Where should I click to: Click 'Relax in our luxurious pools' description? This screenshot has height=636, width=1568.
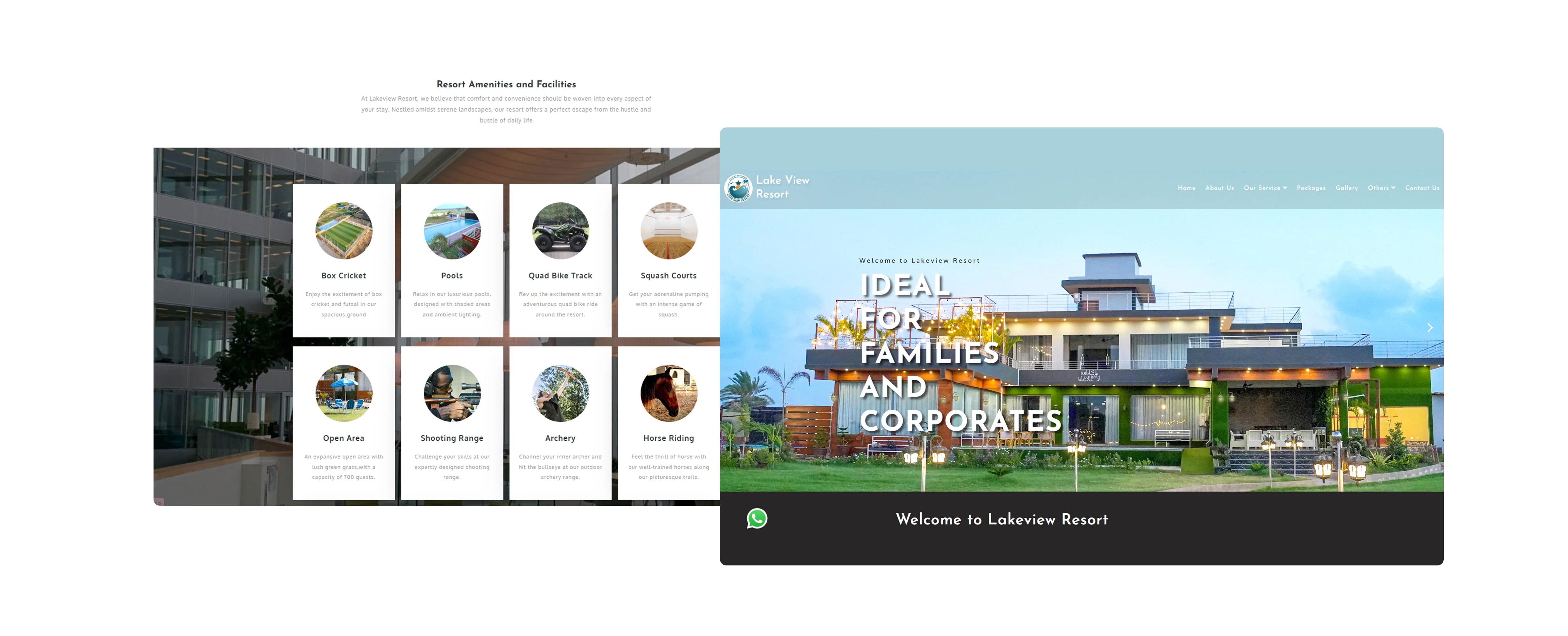(x=452, y=304)
